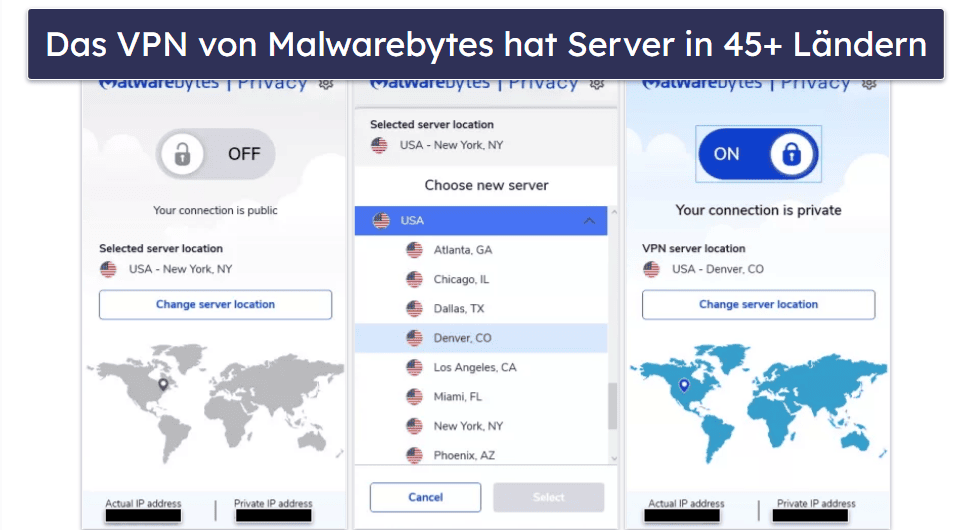Click 'USA - New York, NY' in left panel
Screen dimensions: 970x530
tap(181, 269)
